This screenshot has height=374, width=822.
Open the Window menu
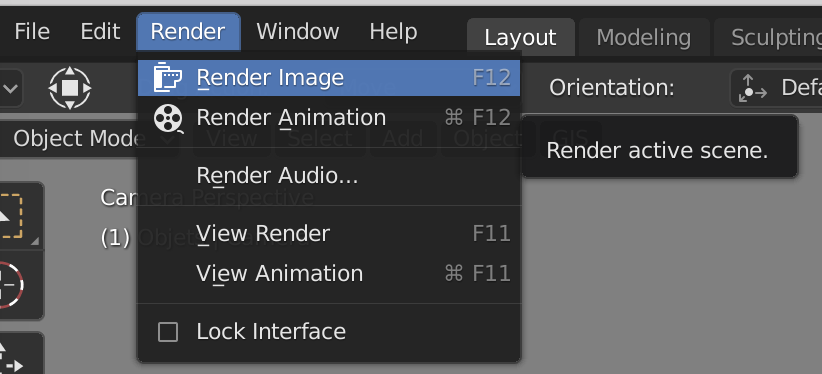click(x=298, y=32)
